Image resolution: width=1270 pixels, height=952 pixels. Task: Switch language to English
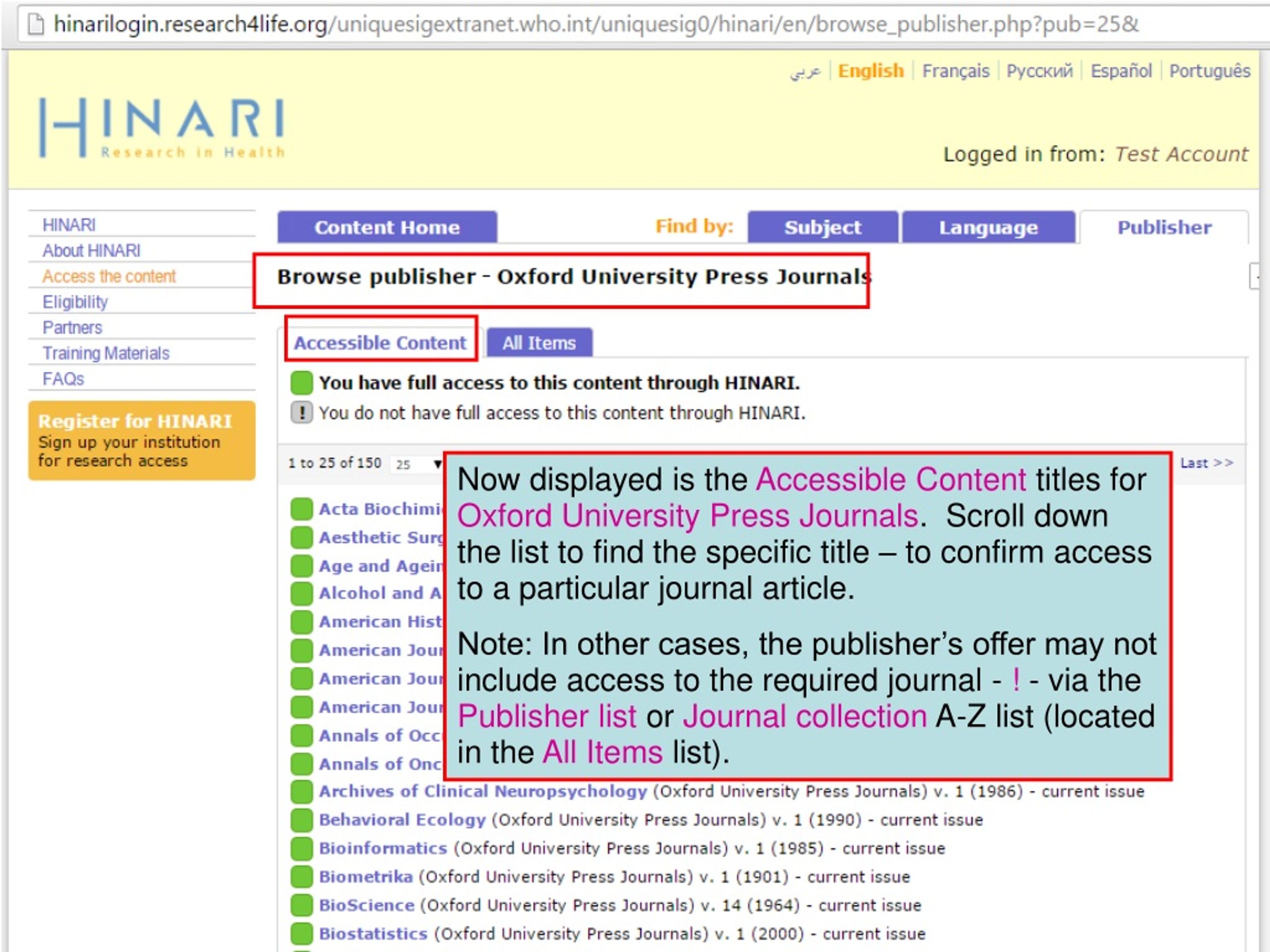coord(871,70)
